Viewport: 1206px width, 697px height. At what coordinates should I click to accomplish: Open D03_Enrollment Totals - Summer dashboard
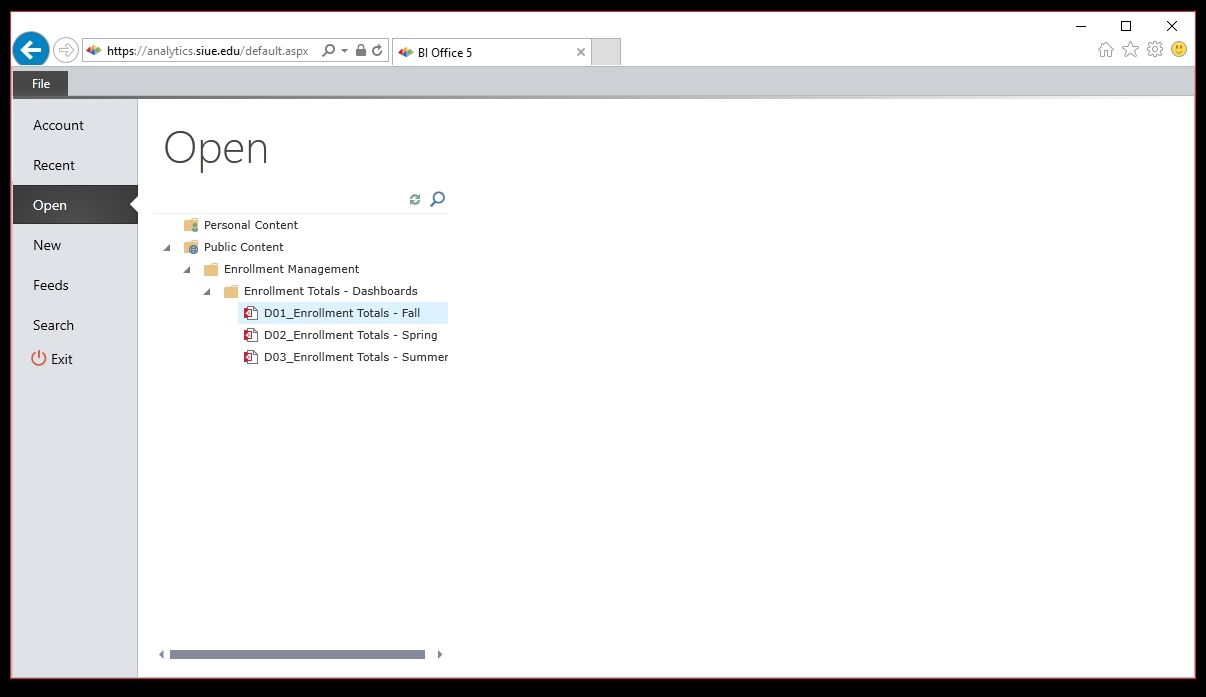point(355,357)
